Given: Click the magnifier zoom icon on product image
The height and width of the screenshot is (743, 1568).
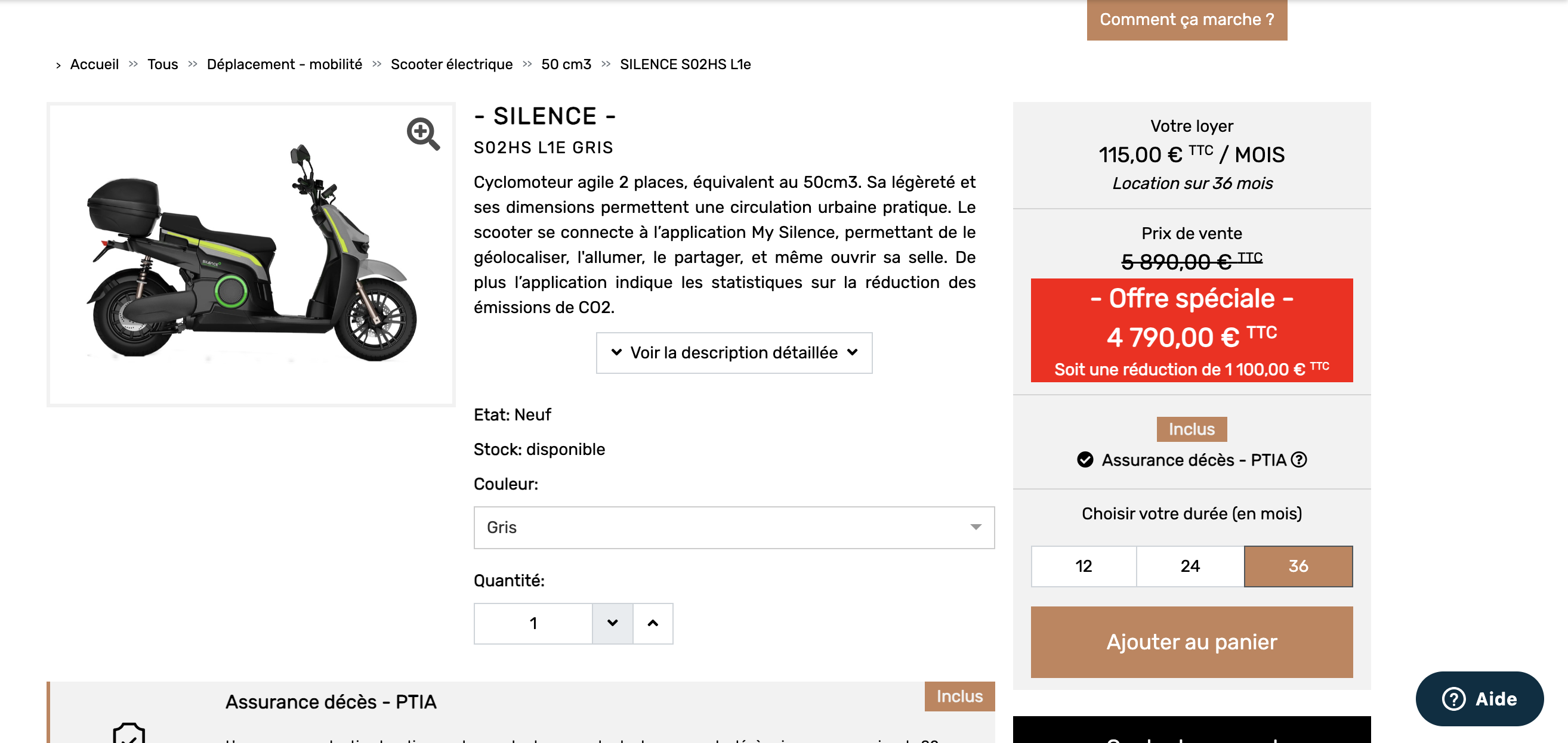Looking at the screenshot, I should coord(423,133).
